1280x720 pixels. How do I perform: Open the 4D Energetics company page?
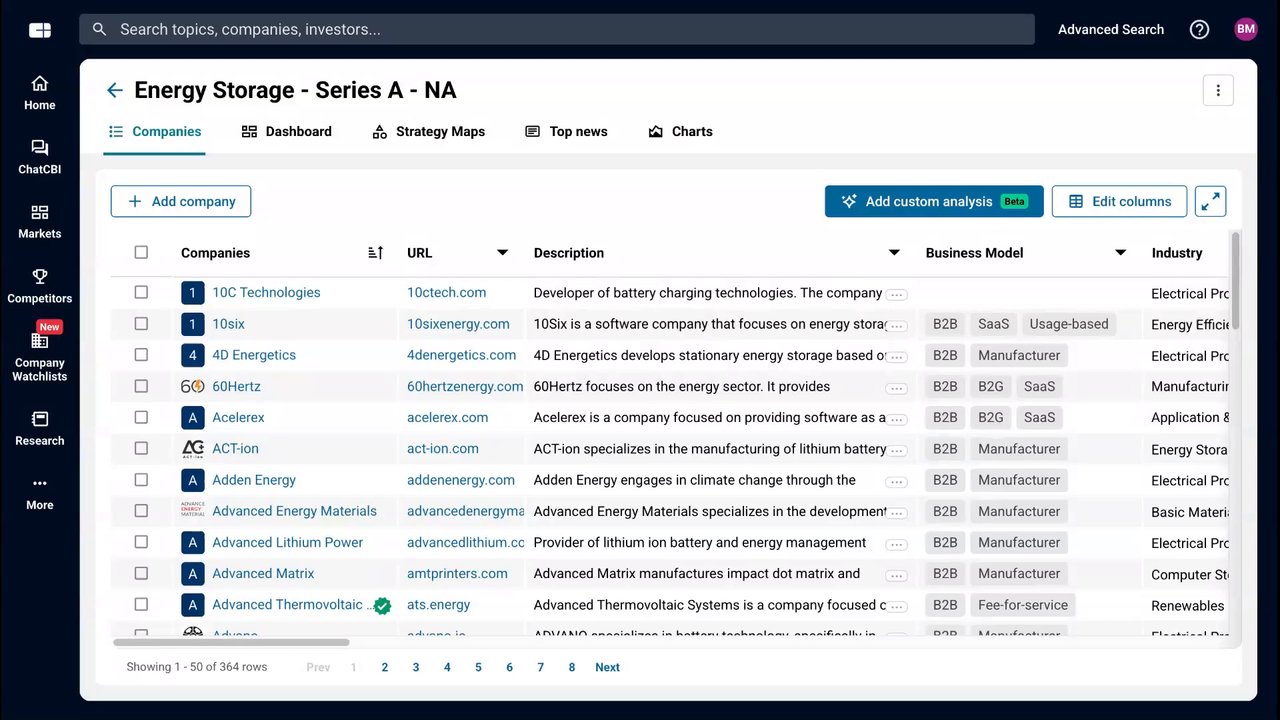tap(254, 355)
